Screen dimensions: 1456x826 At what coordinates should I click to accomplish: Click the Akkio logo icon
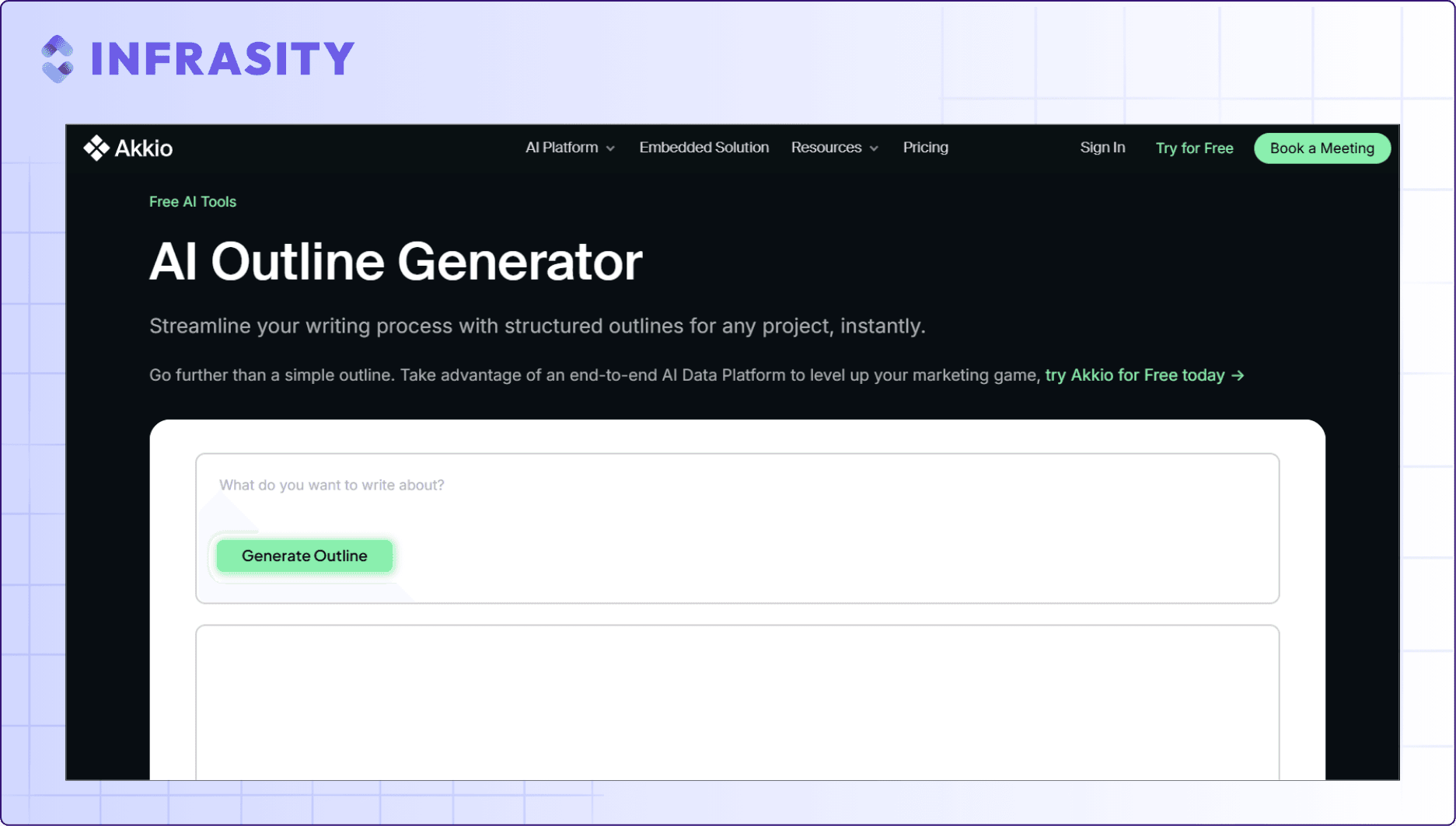click(96, 148)
